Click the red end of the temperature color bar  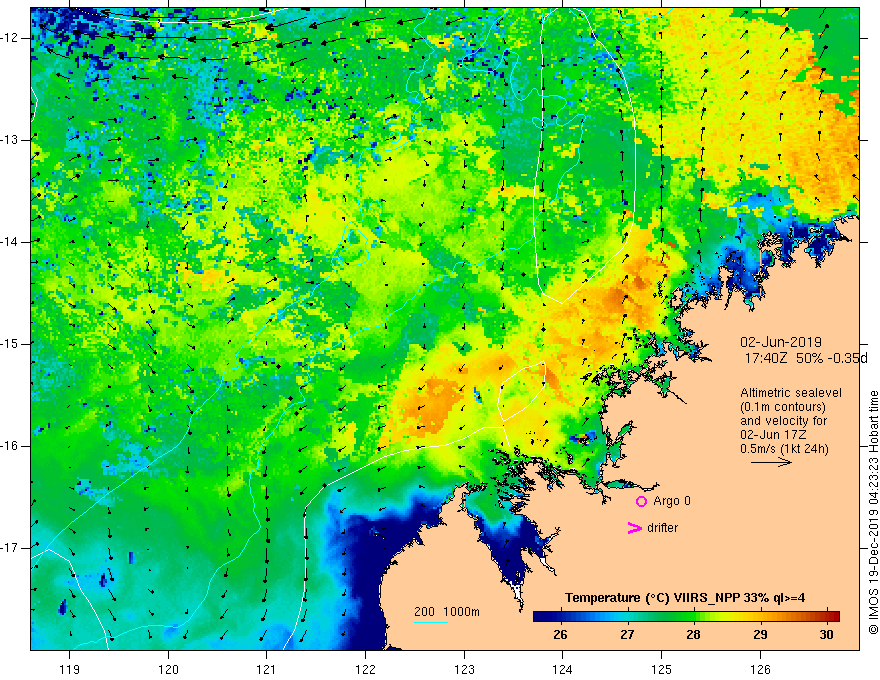[836, 617]
